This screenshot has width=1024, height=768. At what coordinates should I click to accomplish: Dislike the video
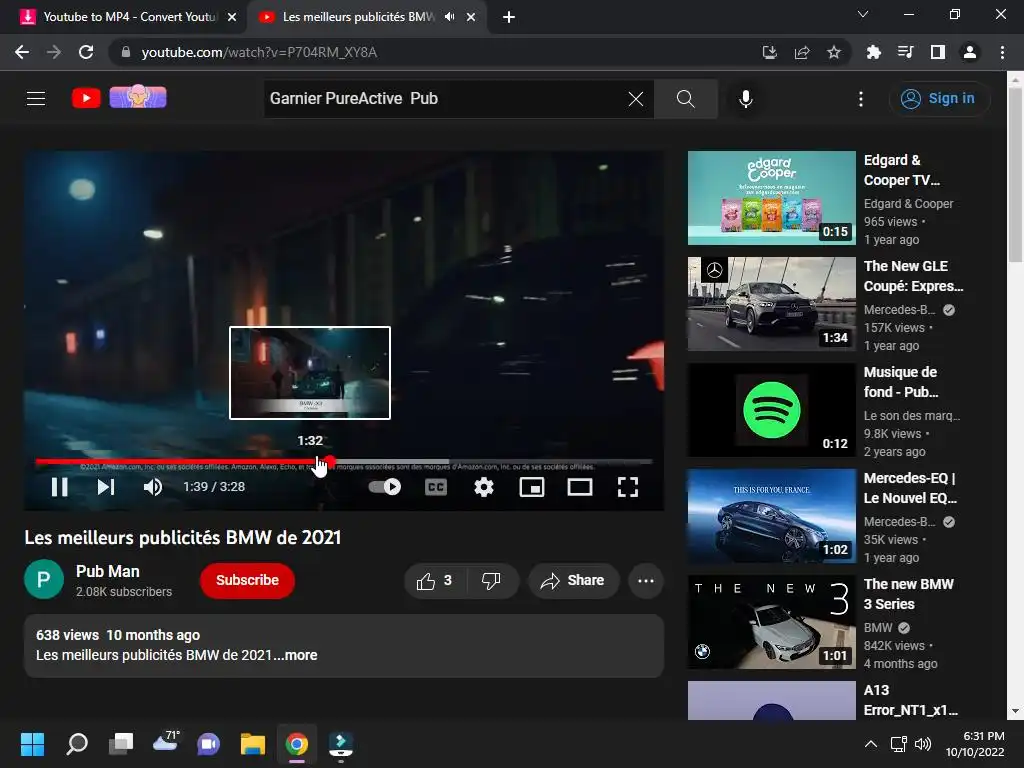coord(491,581)
